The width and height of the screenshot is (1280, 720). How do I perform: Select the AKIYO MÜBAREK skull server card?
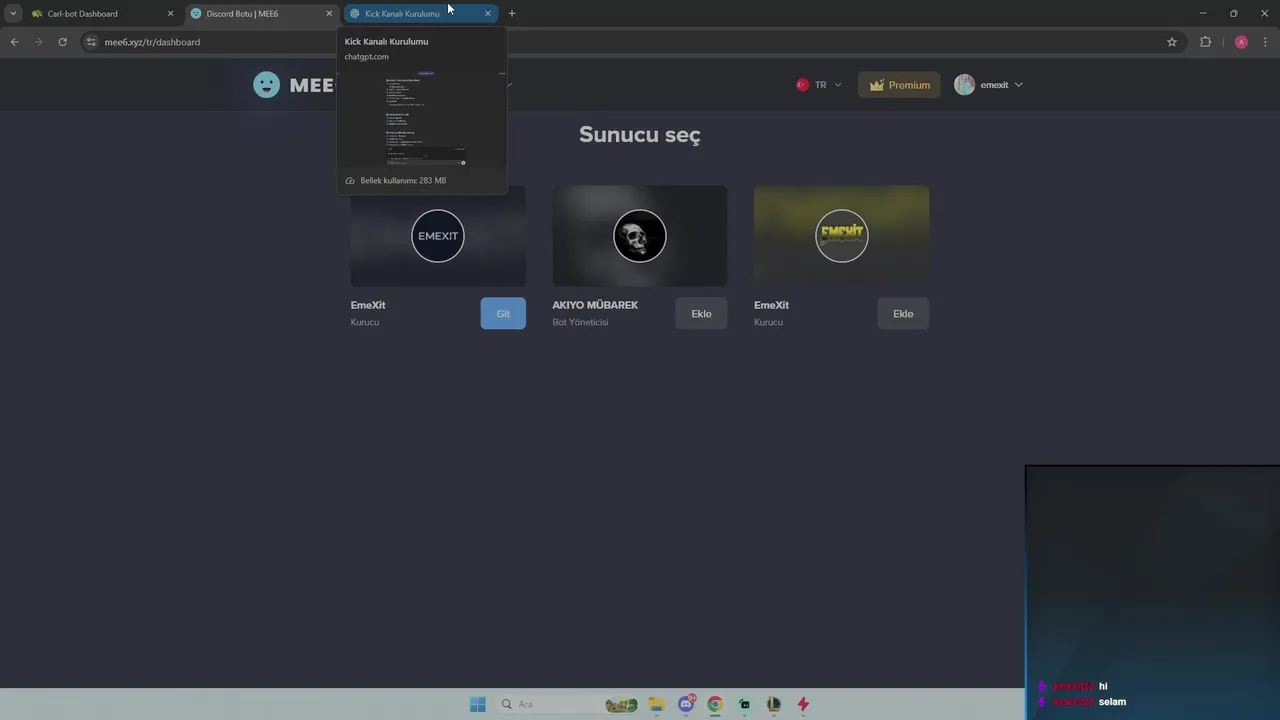pos(640,236)
